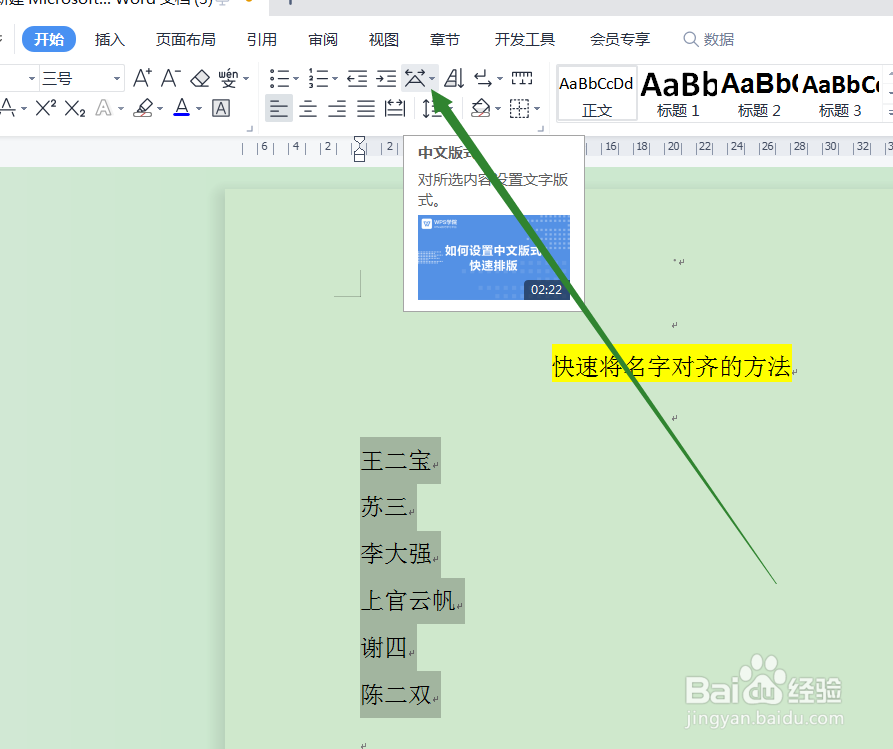Click the decrease font size icon
The width and height of the screenshot is (893, 749).
pyautogui.click(x=170, y=78)
